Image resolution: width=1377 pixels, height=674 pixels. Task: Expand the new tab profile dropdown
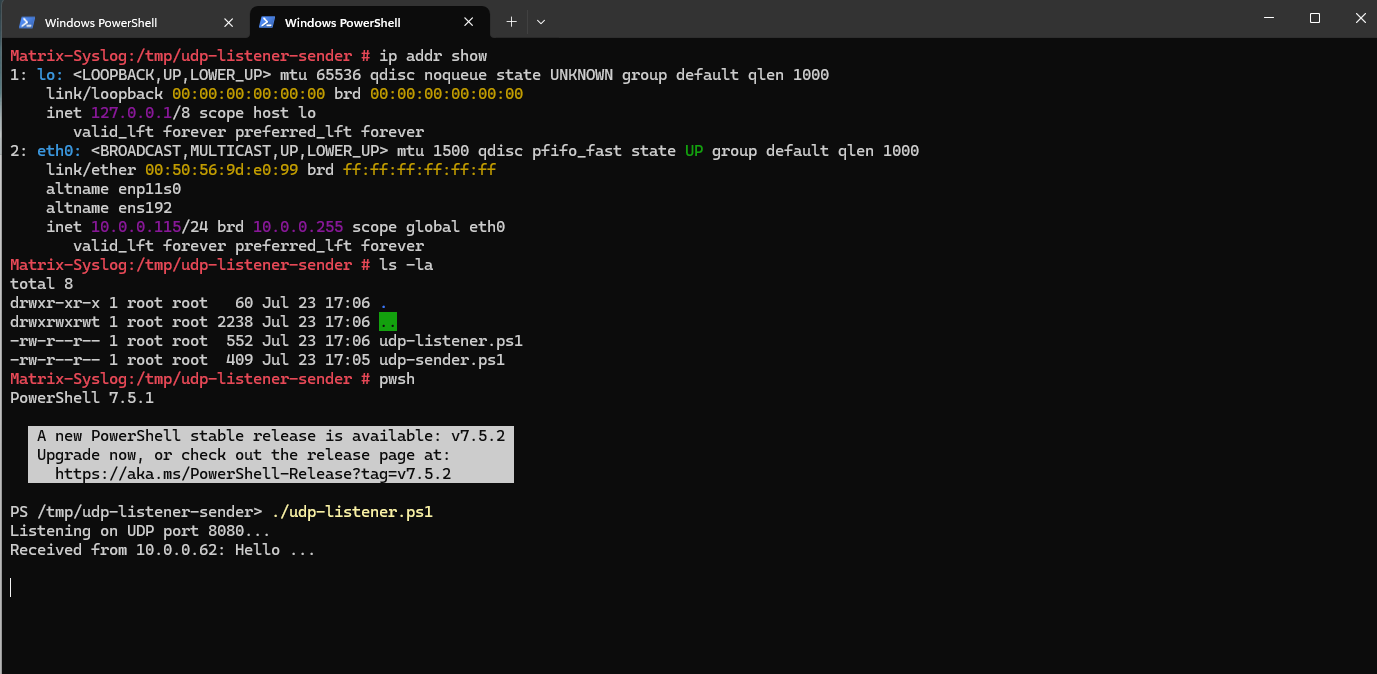coord(541,21)
